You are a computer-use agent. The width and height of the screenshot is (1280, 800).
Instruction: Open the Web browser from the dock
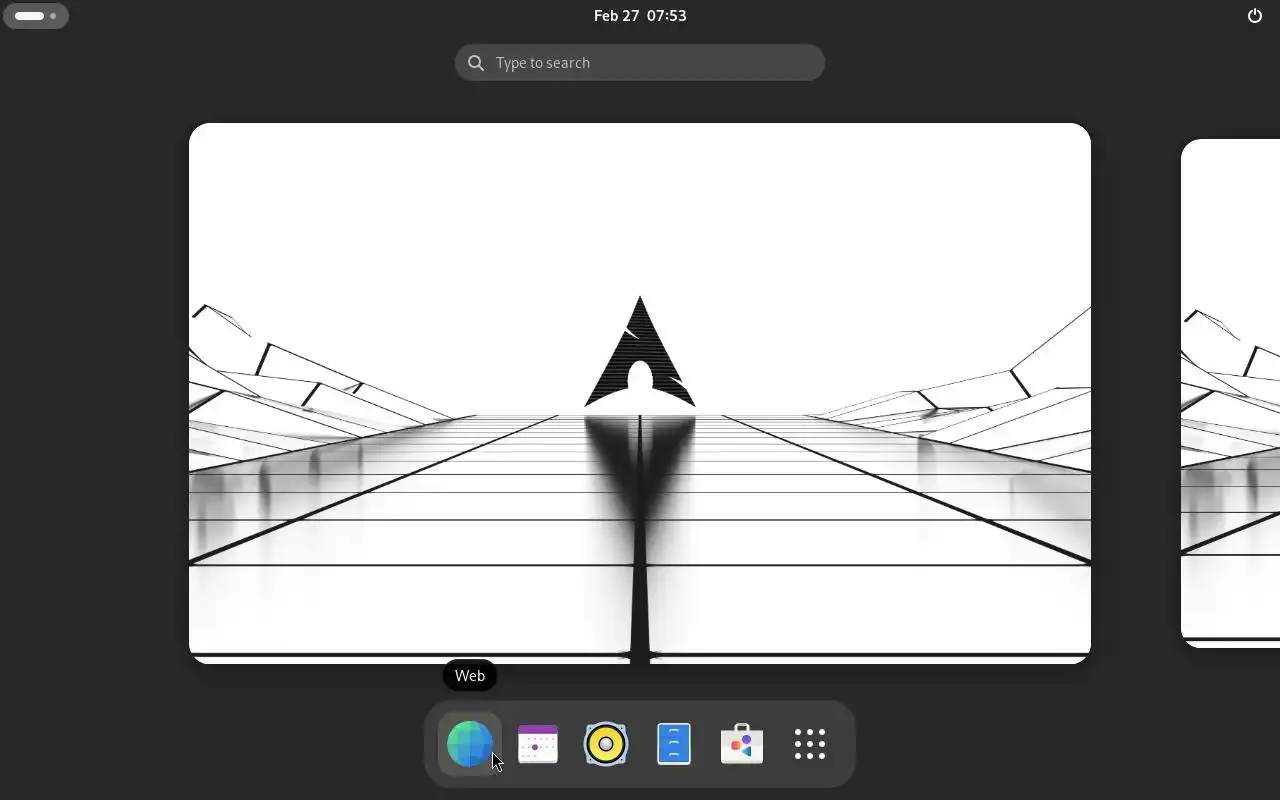pyautogui.click(x=470, y=744)
